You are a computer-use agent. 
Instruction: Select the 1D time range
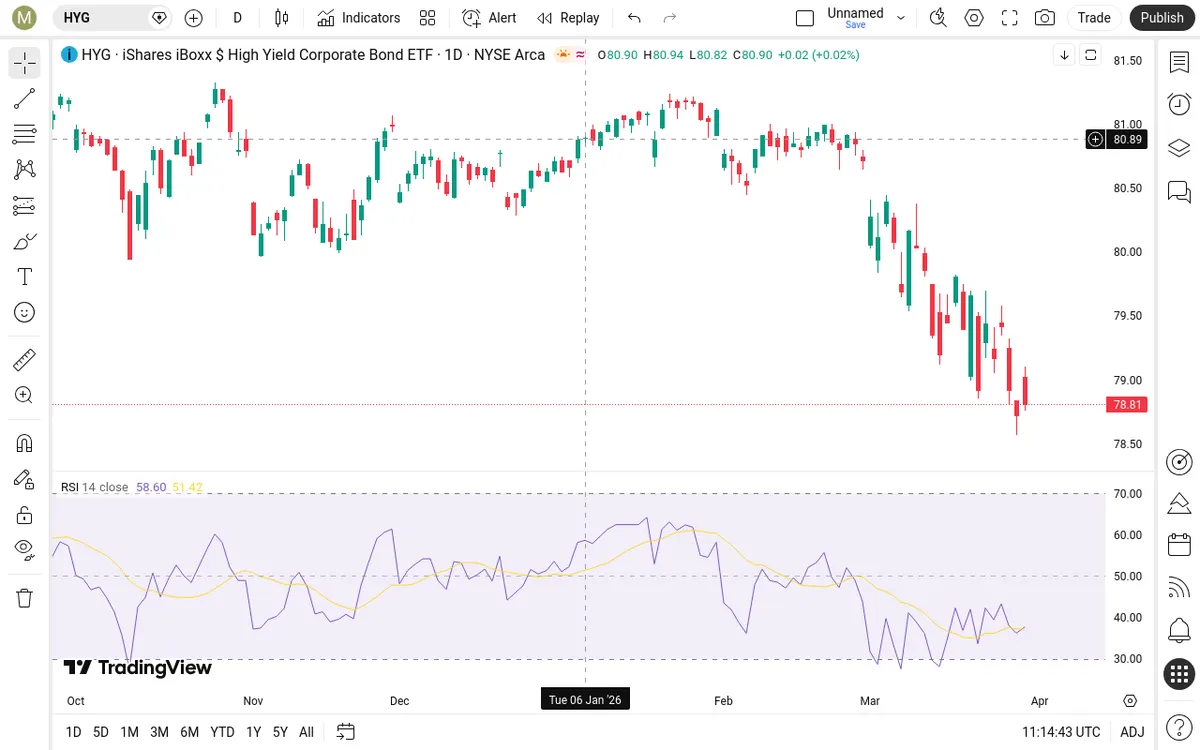(x=73, y=732)
